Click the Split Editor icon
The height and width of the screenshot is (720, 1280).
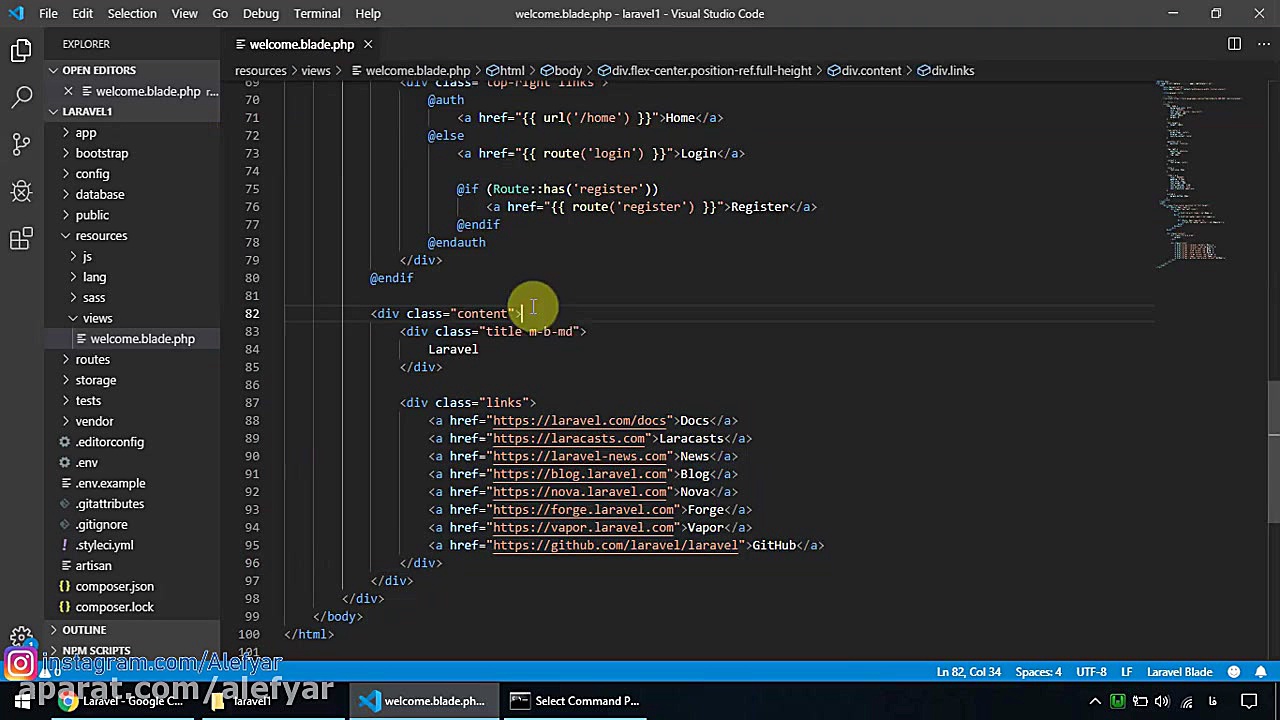(x=1234, y=44)
